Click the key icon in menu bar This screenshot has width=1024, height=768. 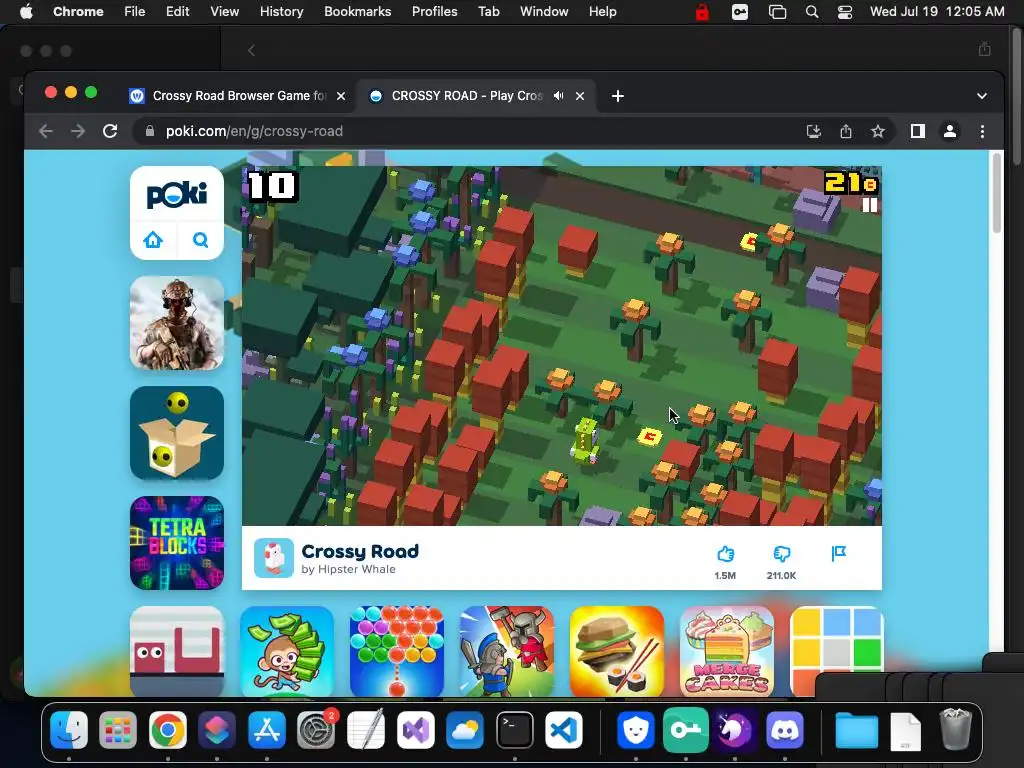[x=740, y=12]
